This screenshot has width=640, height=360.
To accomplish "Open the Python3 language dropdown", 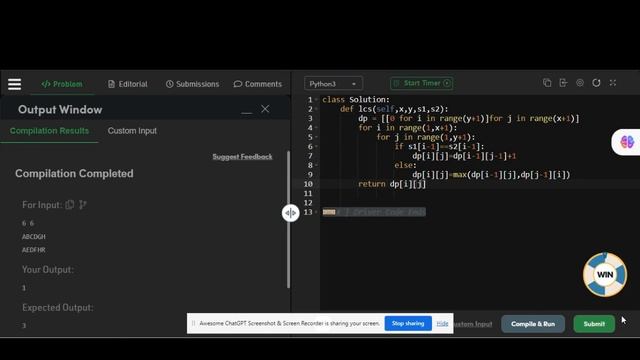I will 333,84.
